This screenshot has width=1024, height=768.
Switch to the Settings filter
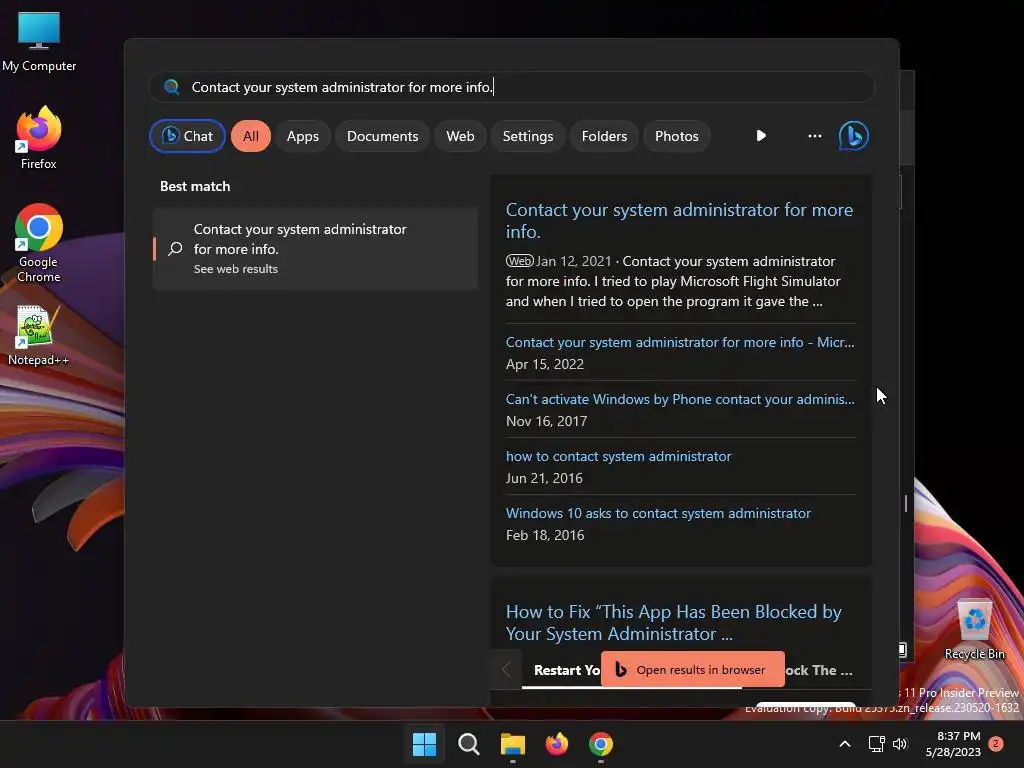click(x=528, y=136)
